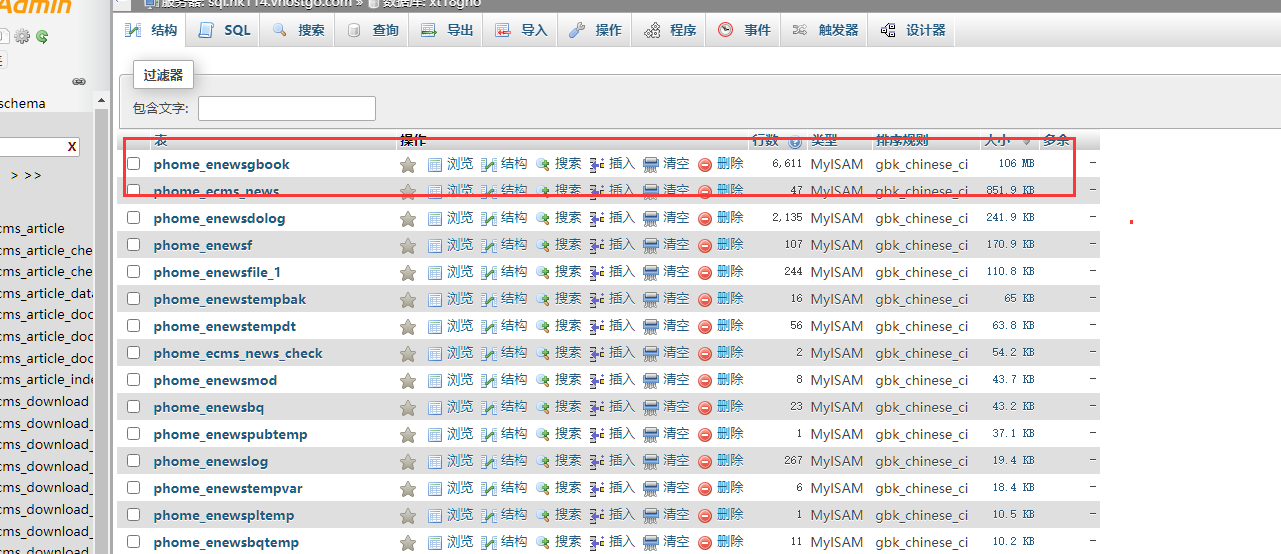Tick the checkbox for phome_enewsdolog

tap(134, 218)
